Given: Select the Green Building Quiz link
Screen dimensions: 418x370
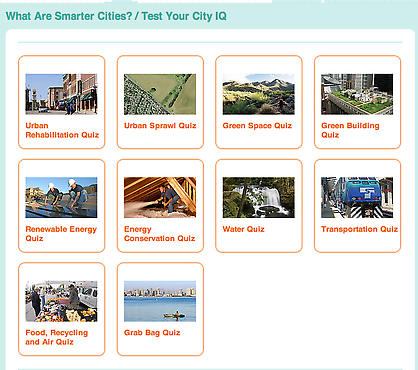Looking at the screenshot, I should (350, 130).
